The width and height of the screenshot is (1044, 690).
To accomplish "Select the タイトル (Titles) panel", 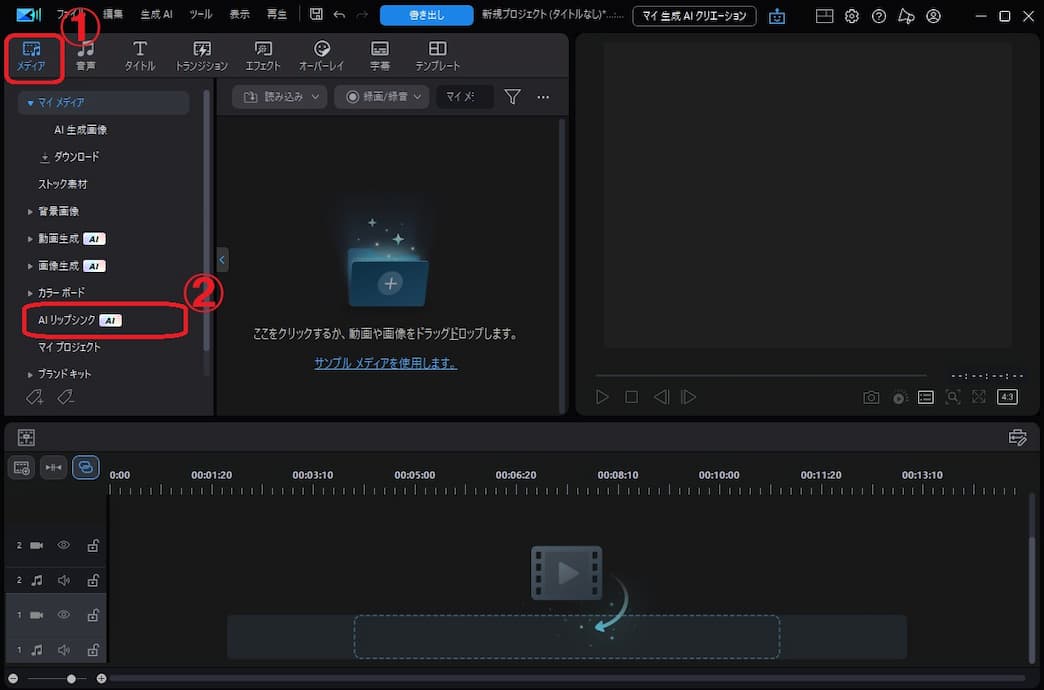I will (139, 55).
